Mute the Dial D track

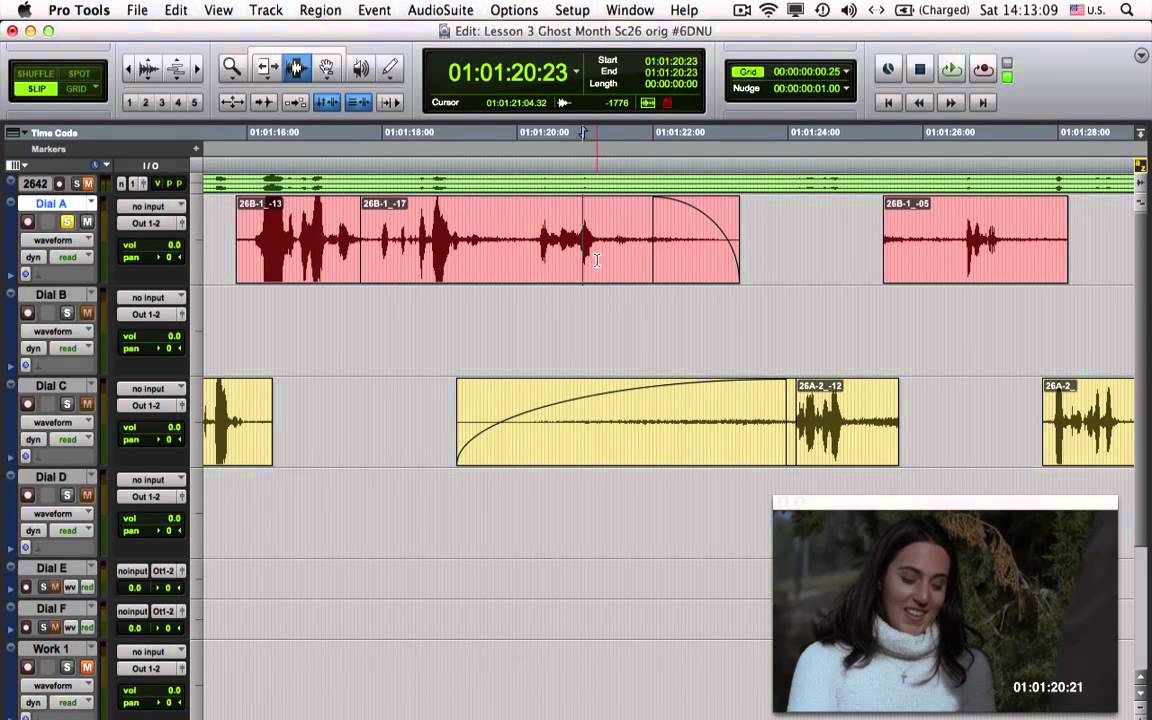[x=87, y=494]
